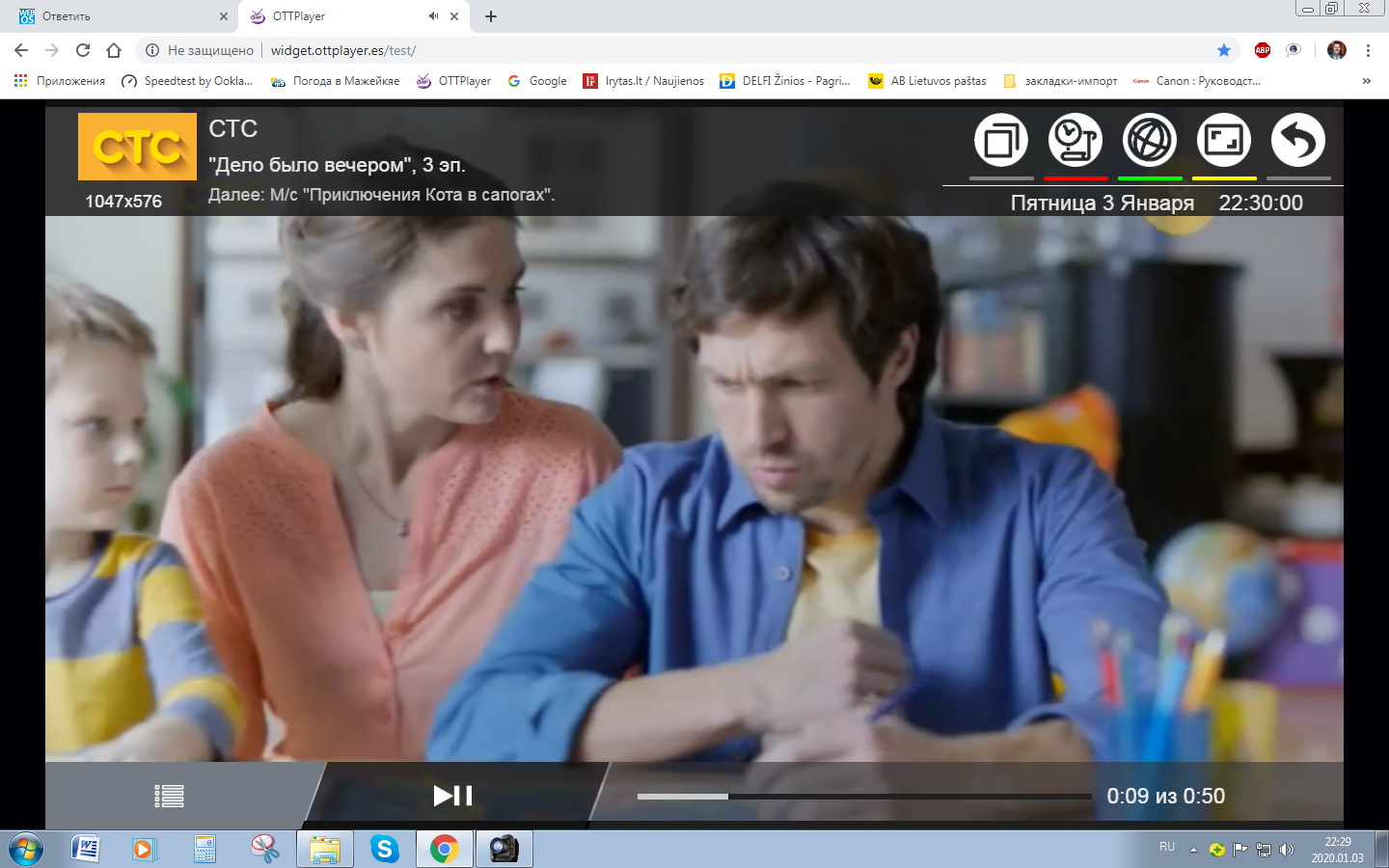The image size is (1389, 868).
Task: Click the back arrow icon in player
Action: click(x=1298, y=141)
